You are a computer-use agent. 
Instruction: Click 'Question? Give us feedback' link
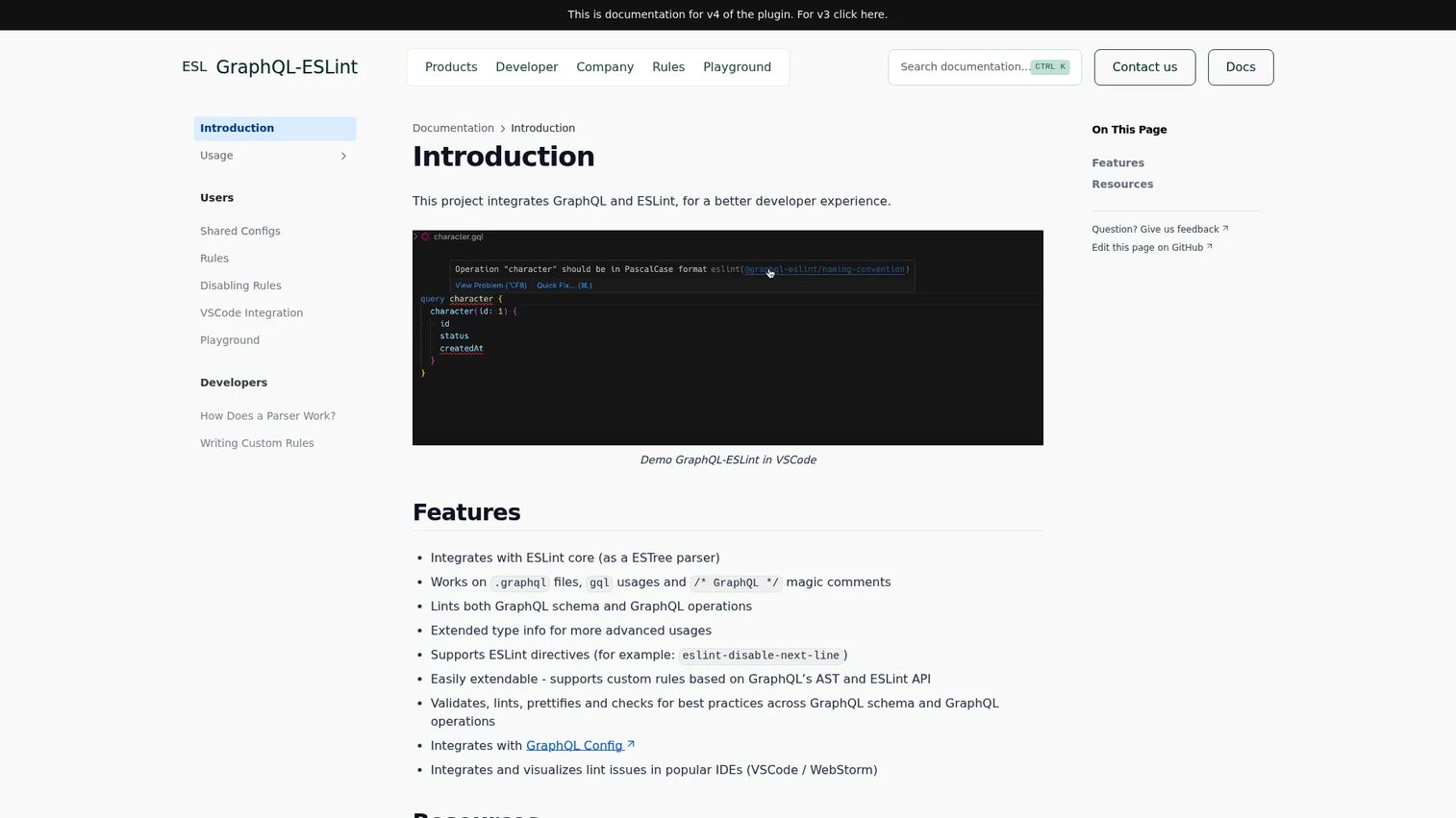[x=1160, y=230]
